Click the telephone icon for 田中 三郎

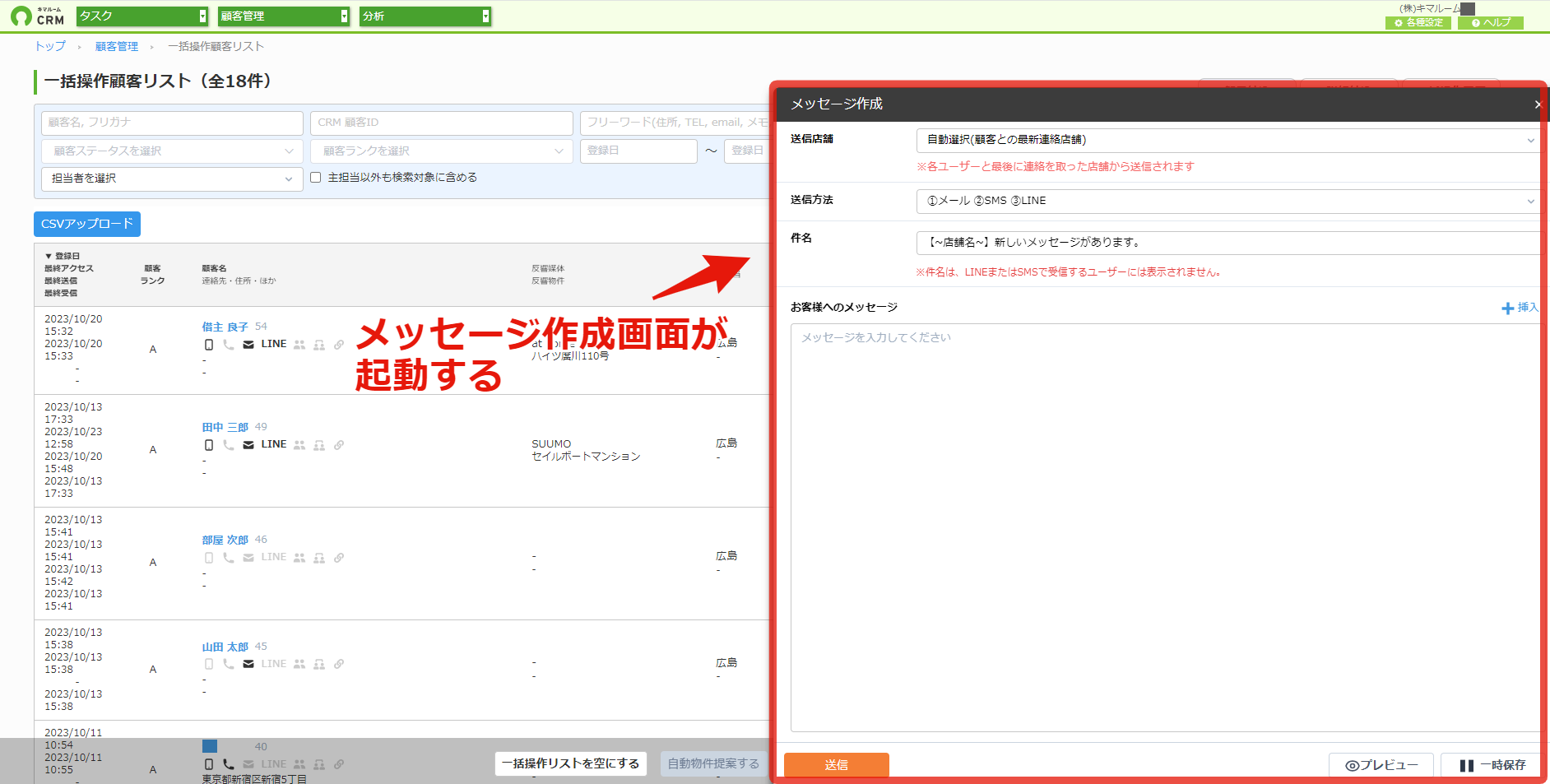click(x=229, y=445)
